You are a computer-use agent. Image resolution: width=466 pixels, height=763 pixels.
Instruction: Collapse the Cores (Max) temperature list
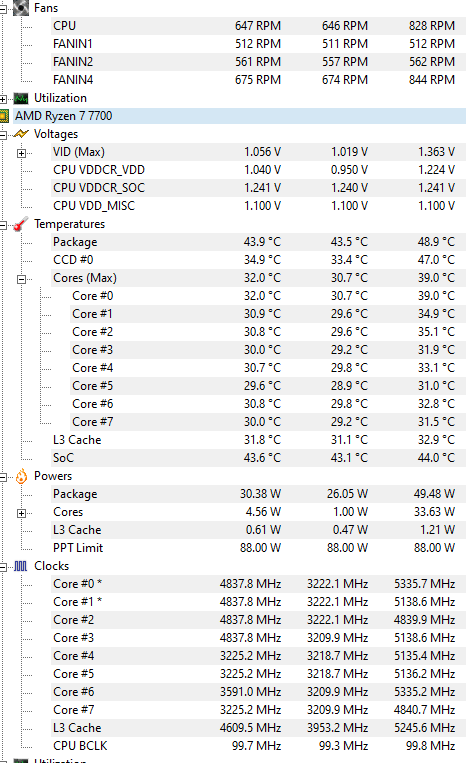coord(21,279)
